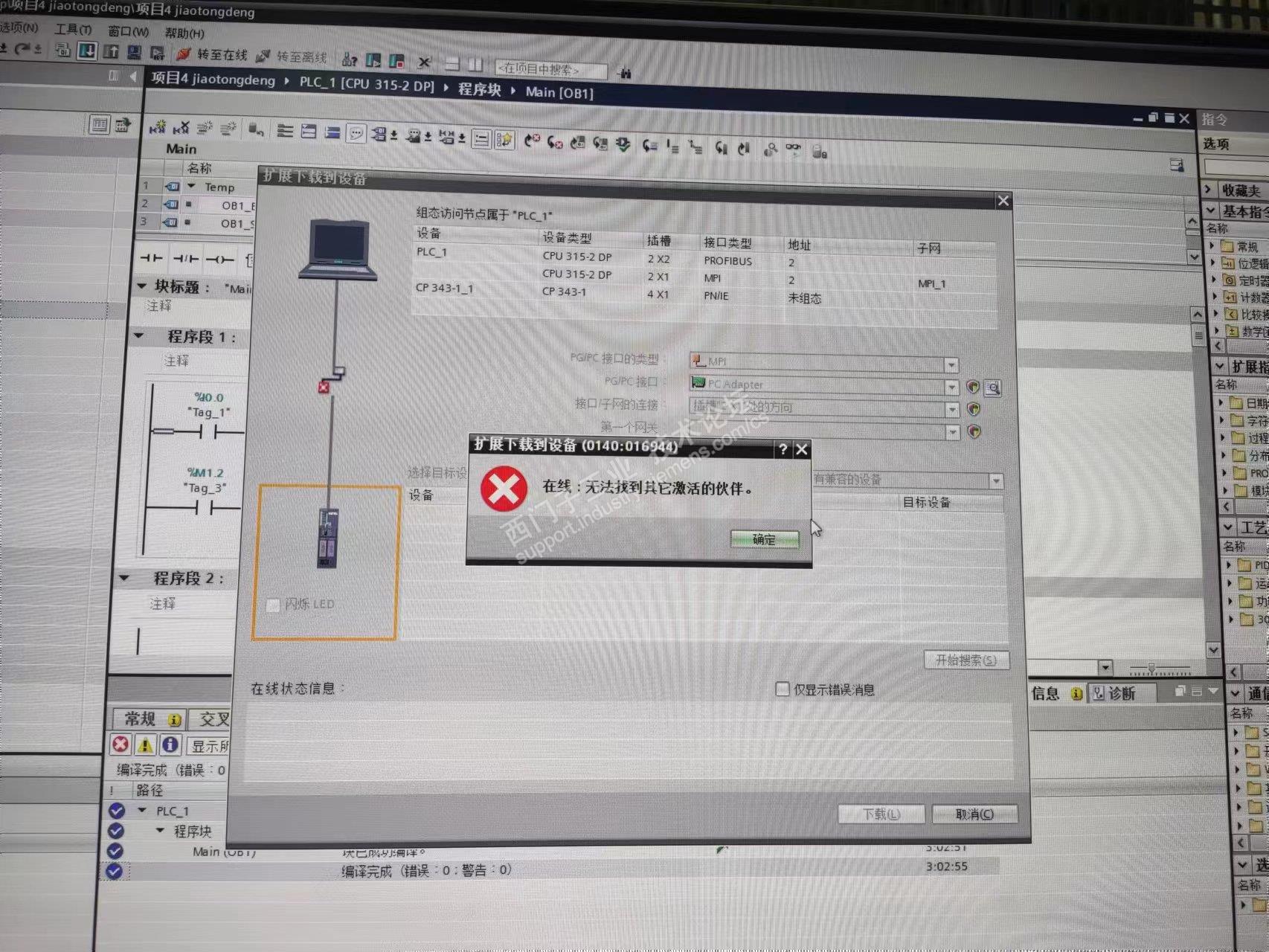Collapse the PLC_1 node in compile results
This screenshot has height=952, width=1269.
141,811
